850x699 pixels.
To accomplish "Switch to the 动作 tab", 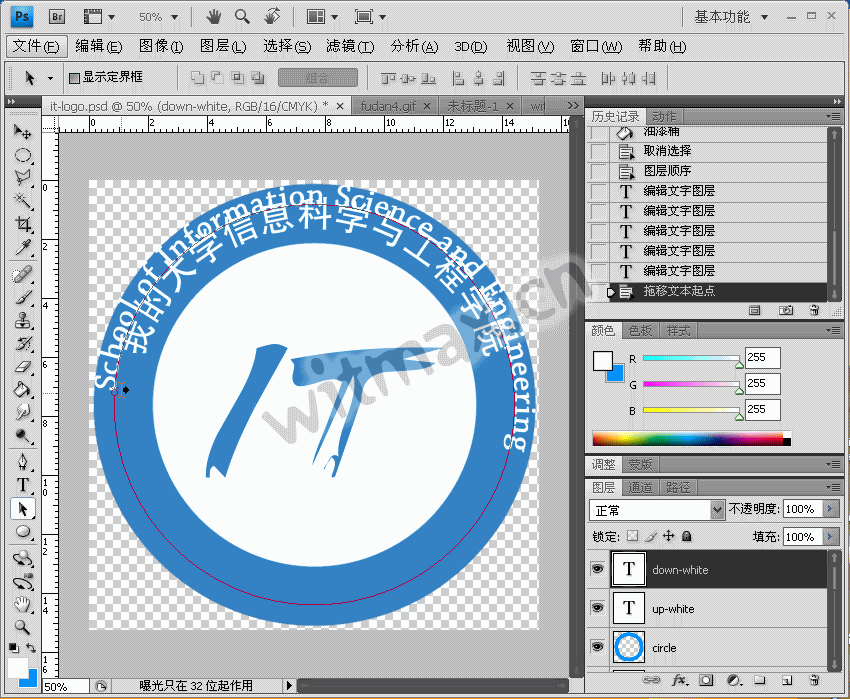I will [664, 117].
